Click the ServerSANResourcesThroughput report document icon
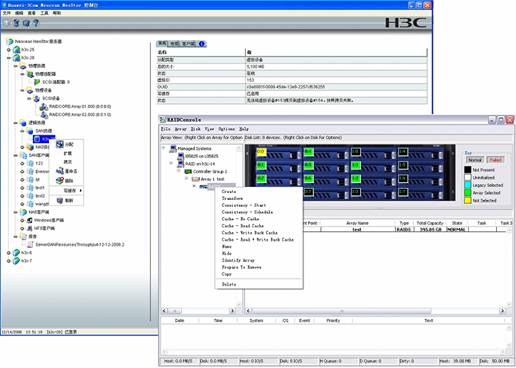 click(x=30, y=245)
